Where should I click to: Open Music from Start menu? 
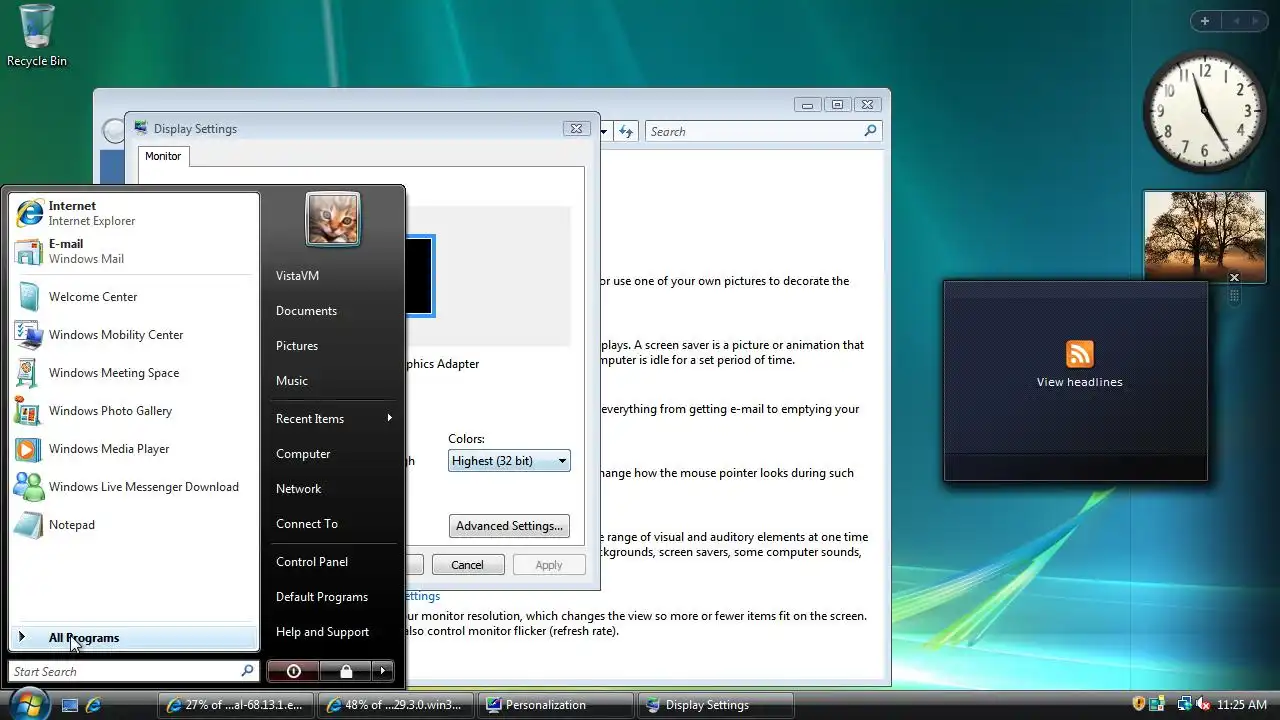tap(292, 381)
